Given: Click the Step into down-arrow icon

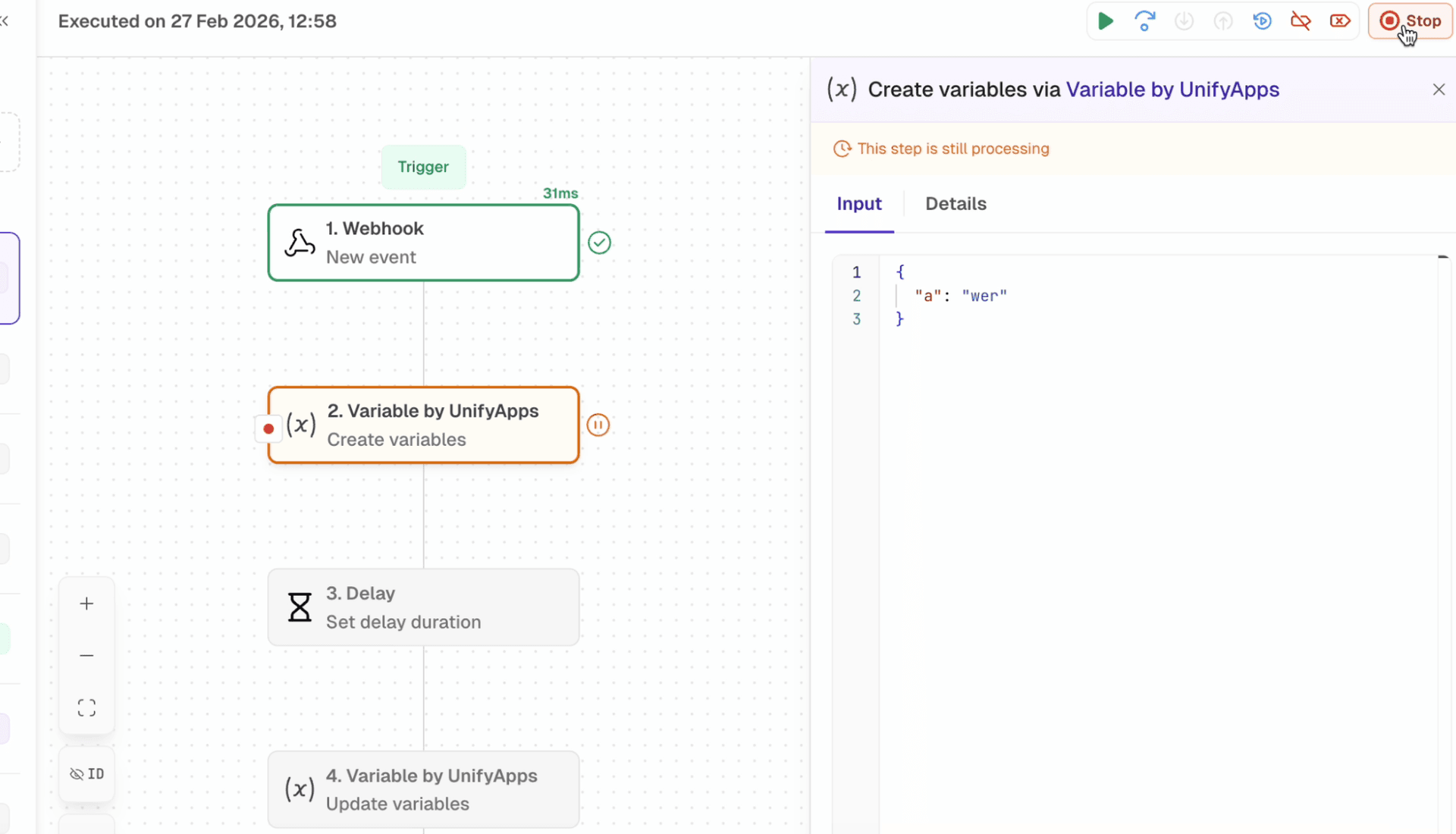Looking at the screenshot, I should (x=1184, y=21).
